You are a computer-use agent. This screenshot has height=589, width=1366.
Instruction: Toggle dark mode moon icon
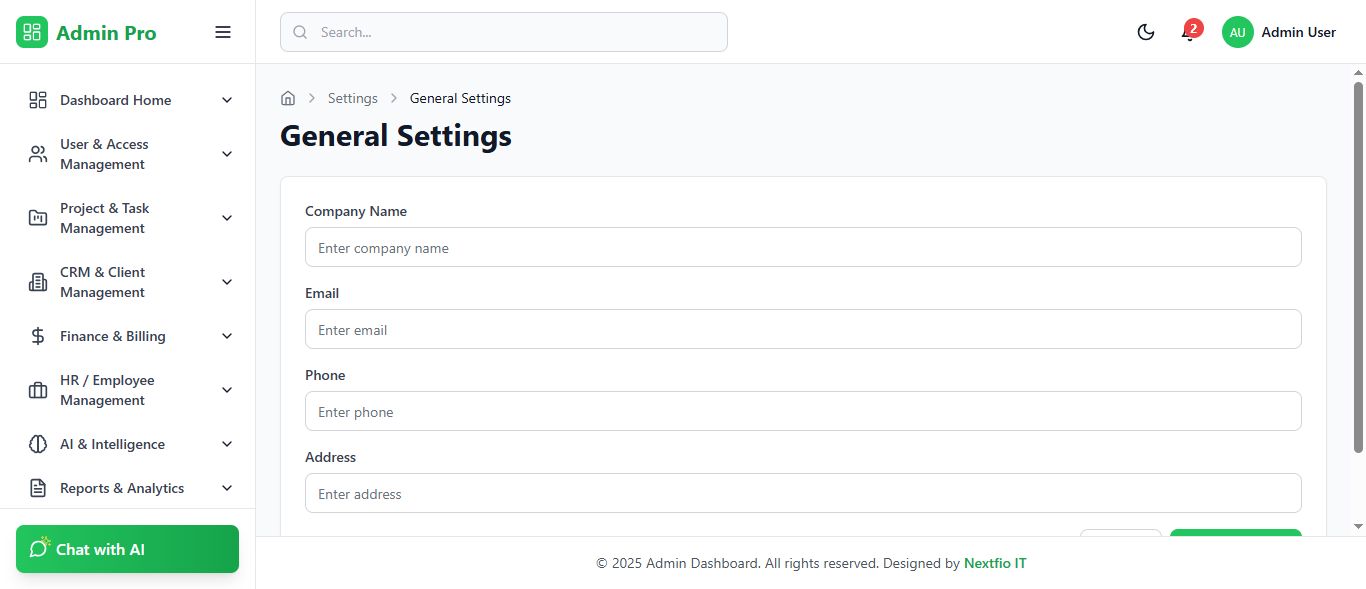1146,32
